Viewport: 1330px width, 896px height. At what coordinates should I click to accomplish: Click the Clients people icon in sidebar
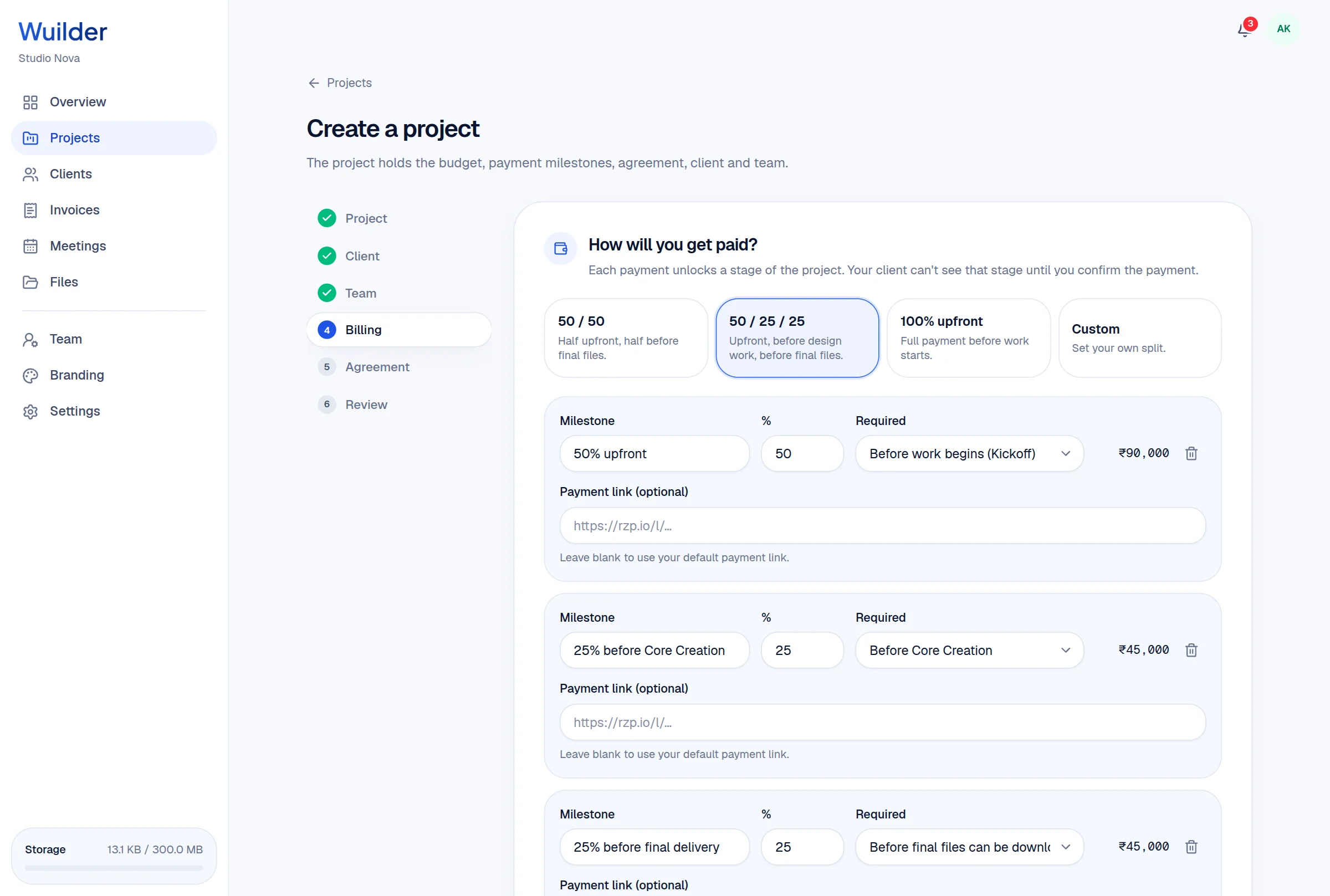[30, 175]
